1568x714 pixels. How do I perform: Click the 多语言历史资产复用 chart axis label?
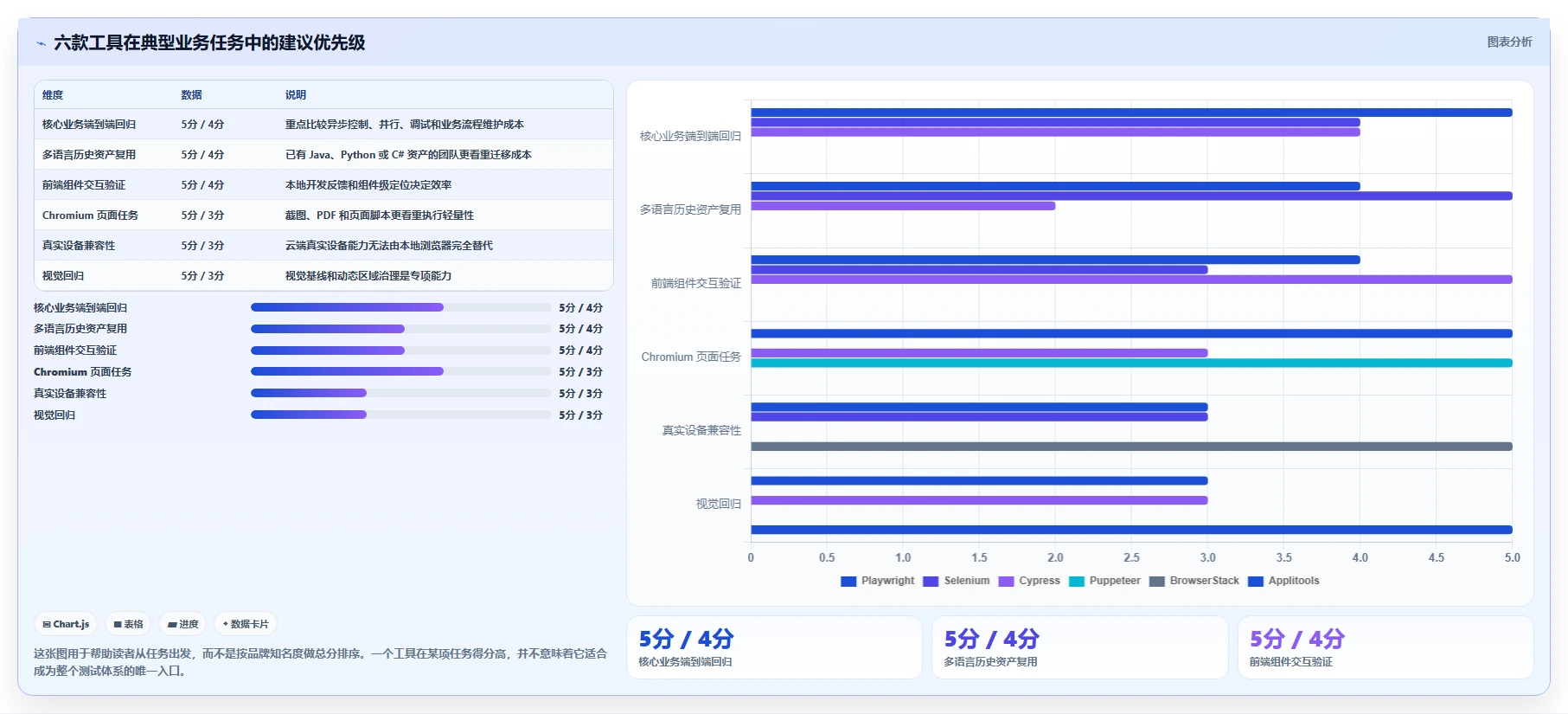tap(690, 210)
